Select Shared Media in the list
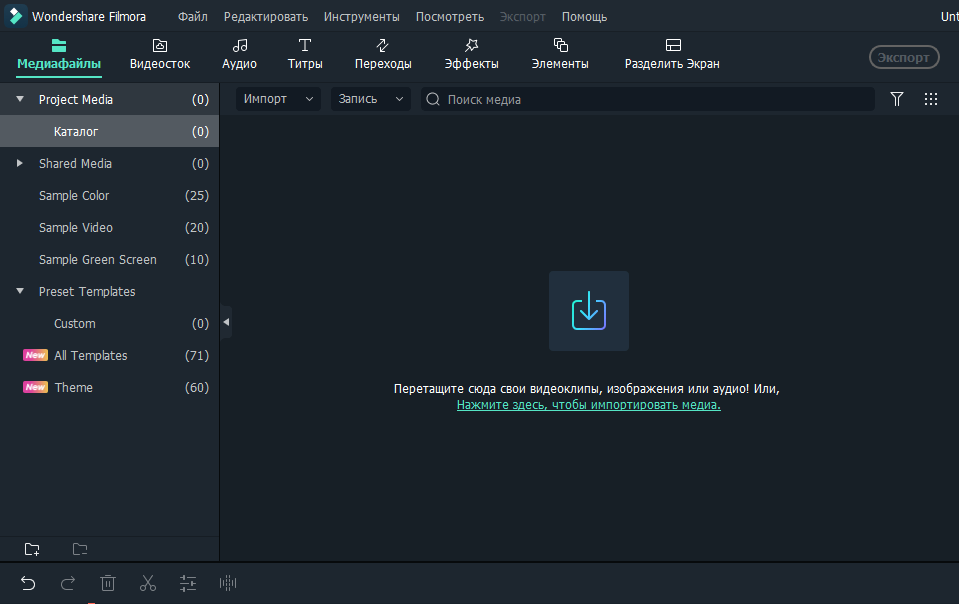959x604 pixels. (109, 163)
